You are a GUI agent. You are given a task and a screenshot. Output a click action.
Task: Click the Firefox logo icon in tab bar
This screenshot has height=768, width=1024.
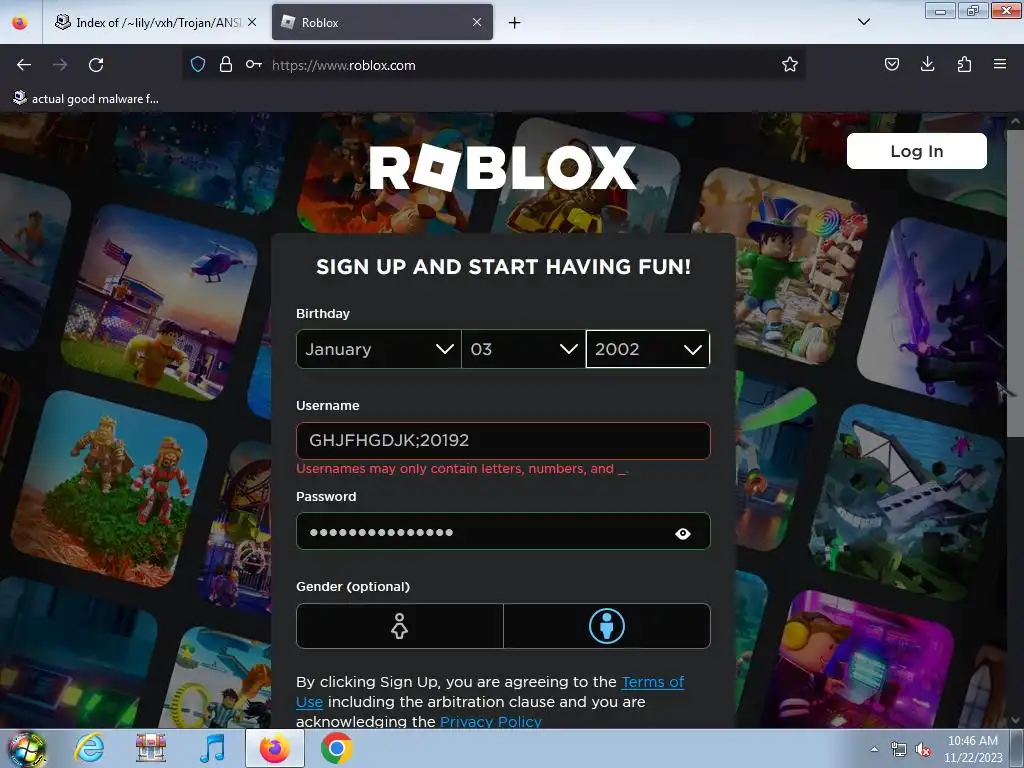coord(20,23)
